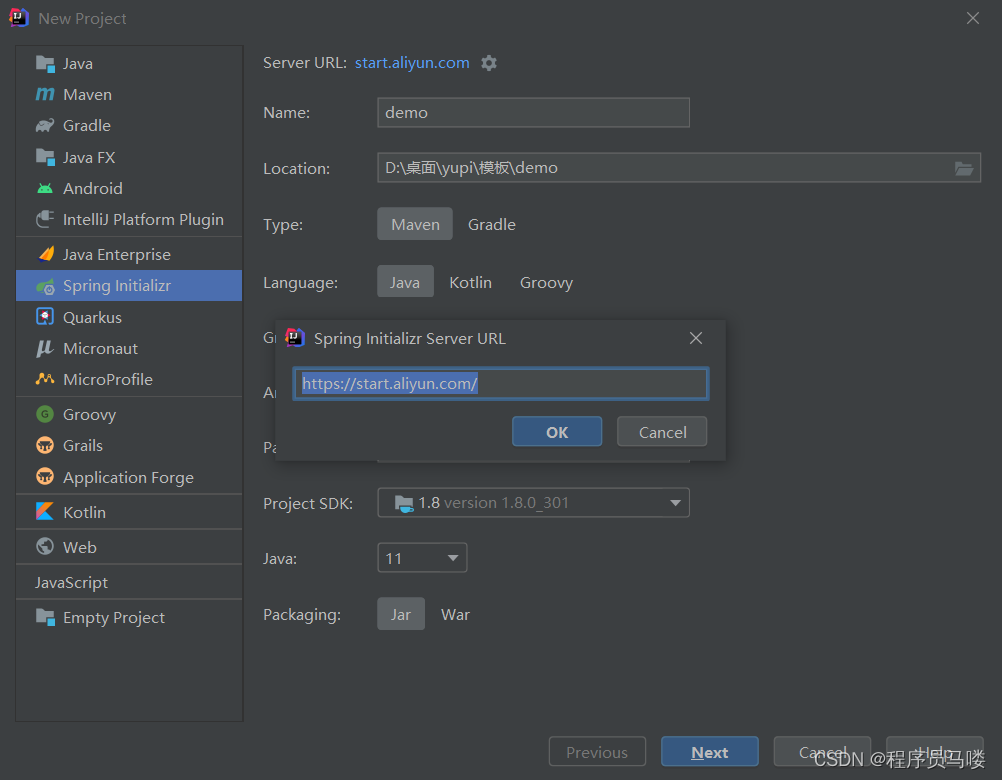Select Kotlin in project type sidebar
Viewport: 1002px width, 780px height.
pyautogui.click(x=129, y=512)
